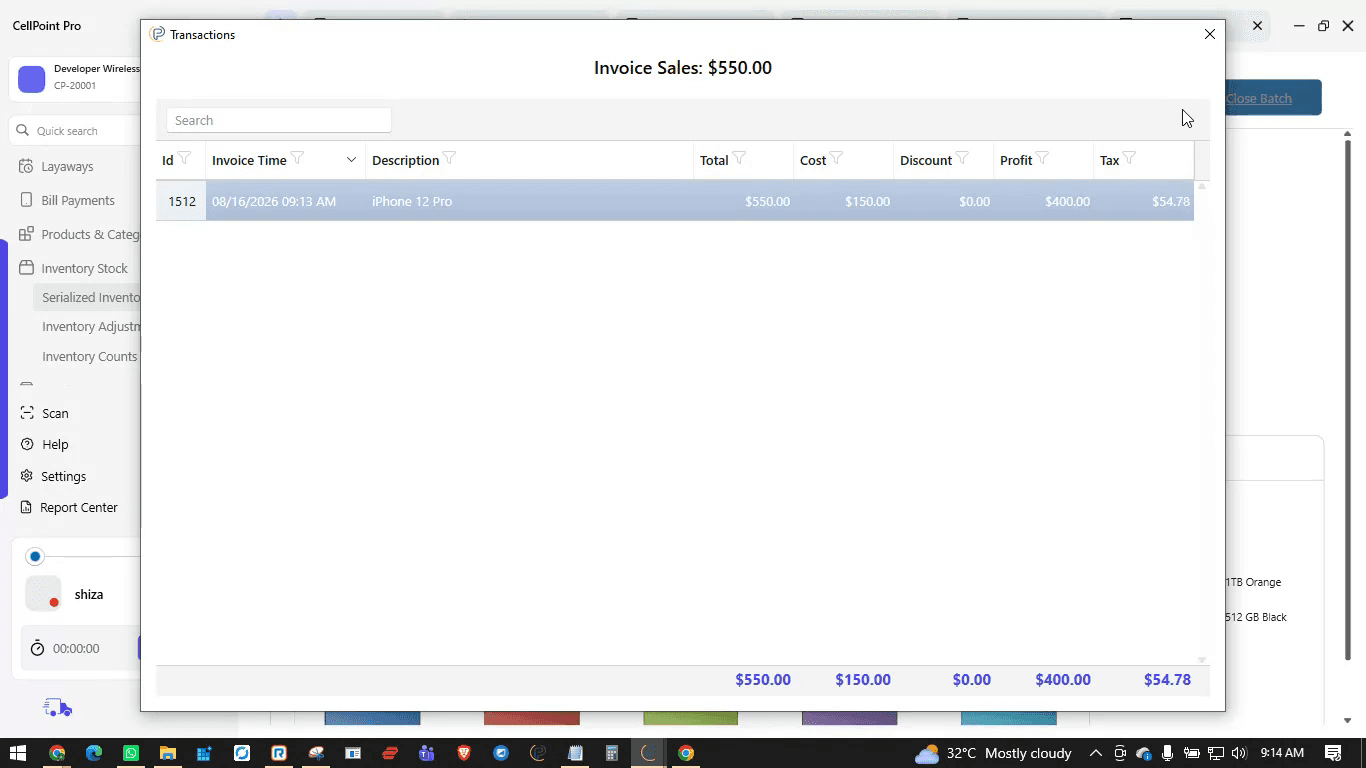Sort by the Description column header
Screen dimensions: 1366x768
405,160
